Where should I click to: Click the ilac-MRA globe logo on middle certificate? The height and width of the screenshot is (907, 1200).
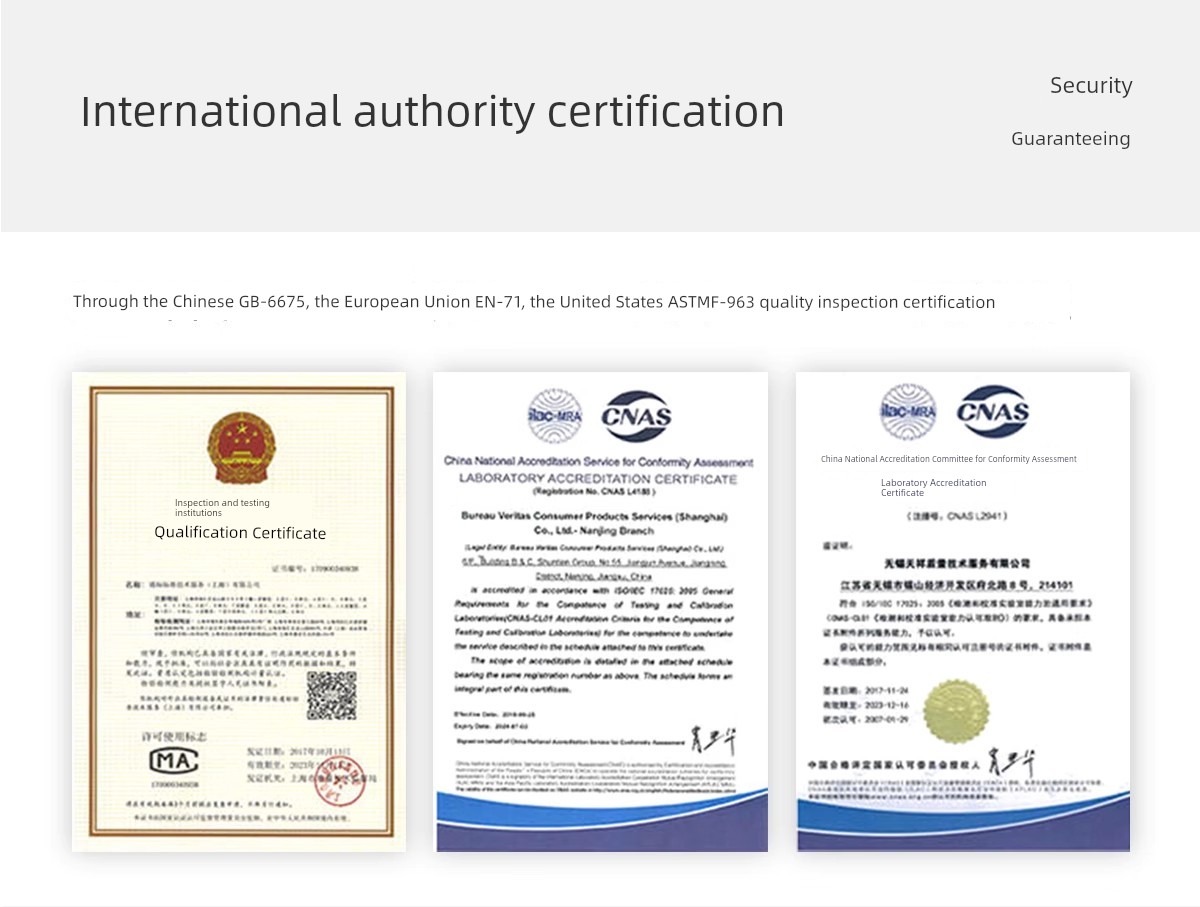(555, 416)
